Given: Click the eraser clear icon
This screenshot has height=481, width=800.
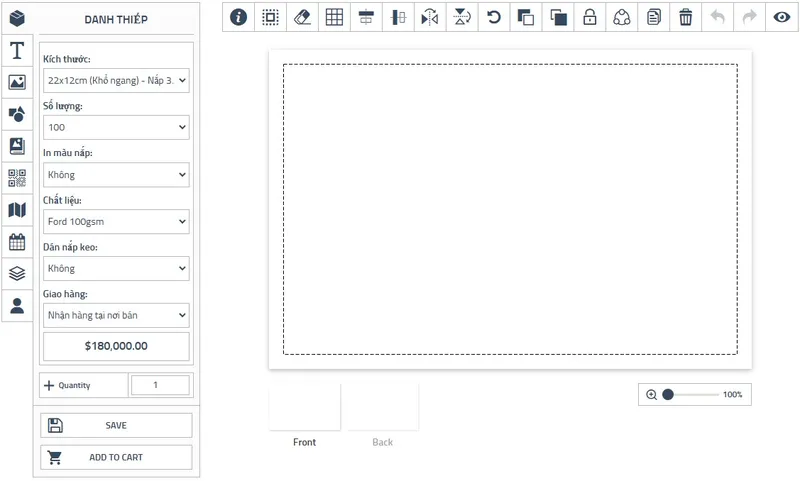Looking at the screenshot, I should pos(302,17).
